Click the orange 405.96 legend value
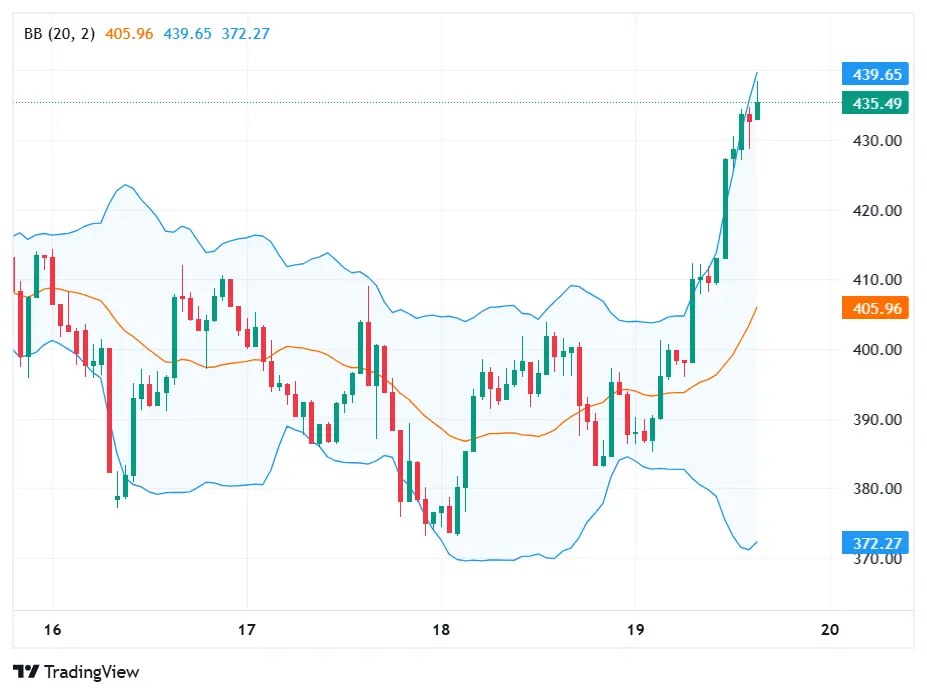Screen dimensions: 927x695 pyautogui.click(x=129, y=34)
